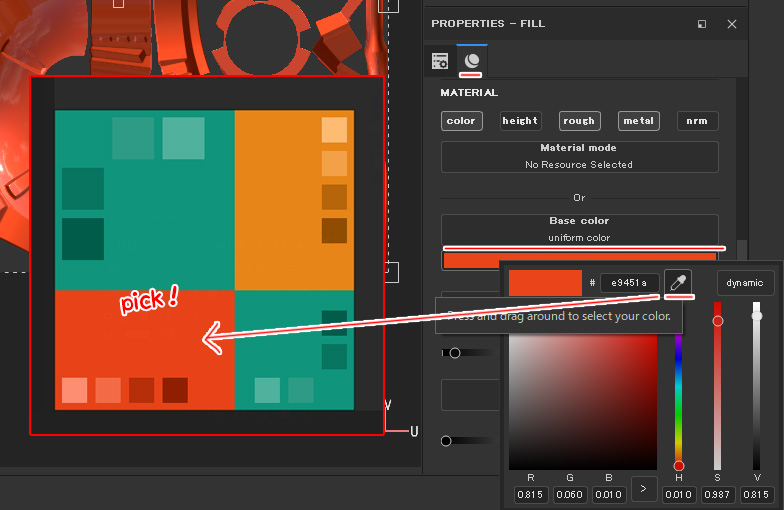Enable the rough channel
784x510 pixels.
click(x=579, y=121)
